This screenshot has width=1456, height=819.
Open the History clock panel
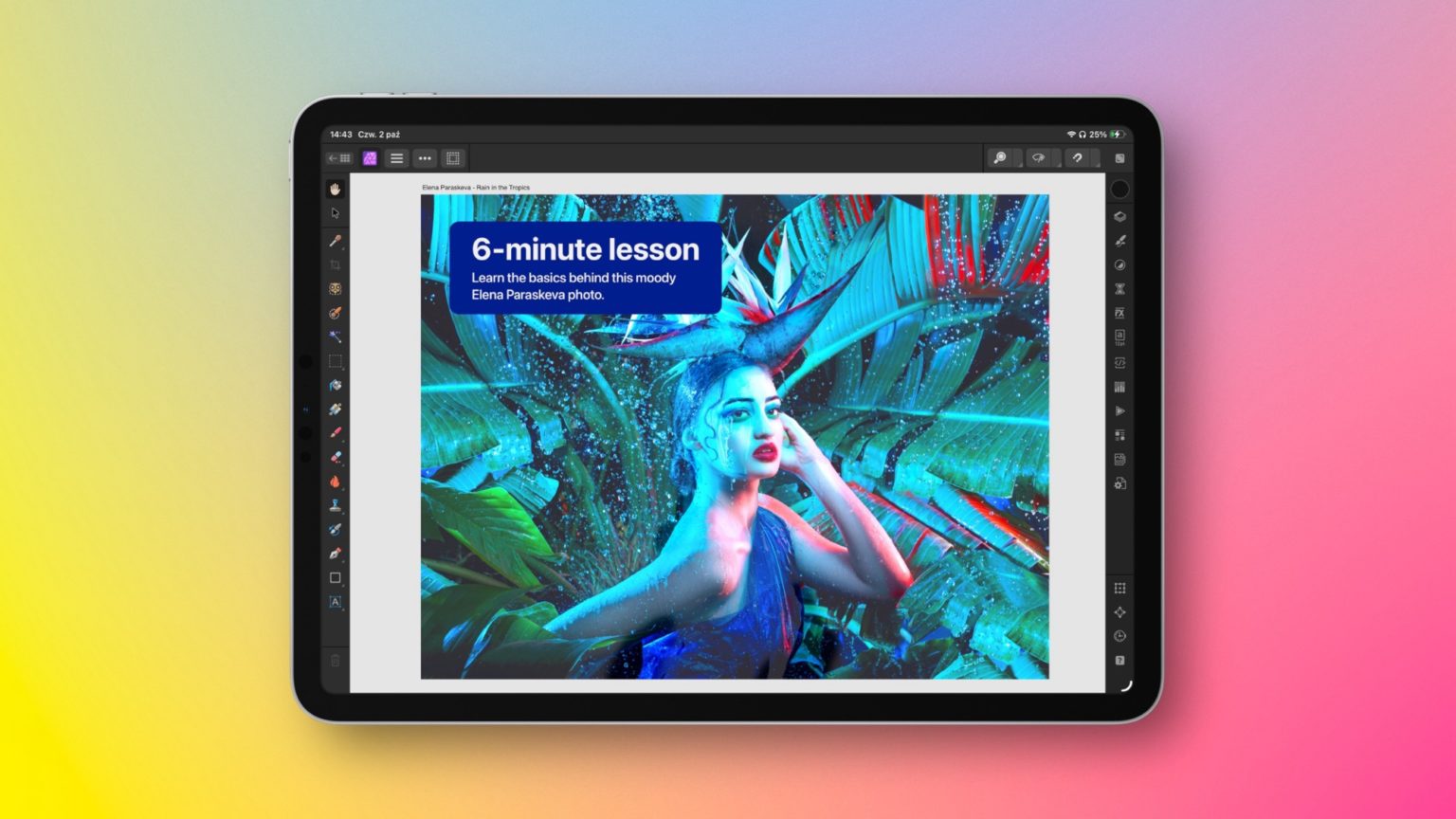pos(1119,636)
